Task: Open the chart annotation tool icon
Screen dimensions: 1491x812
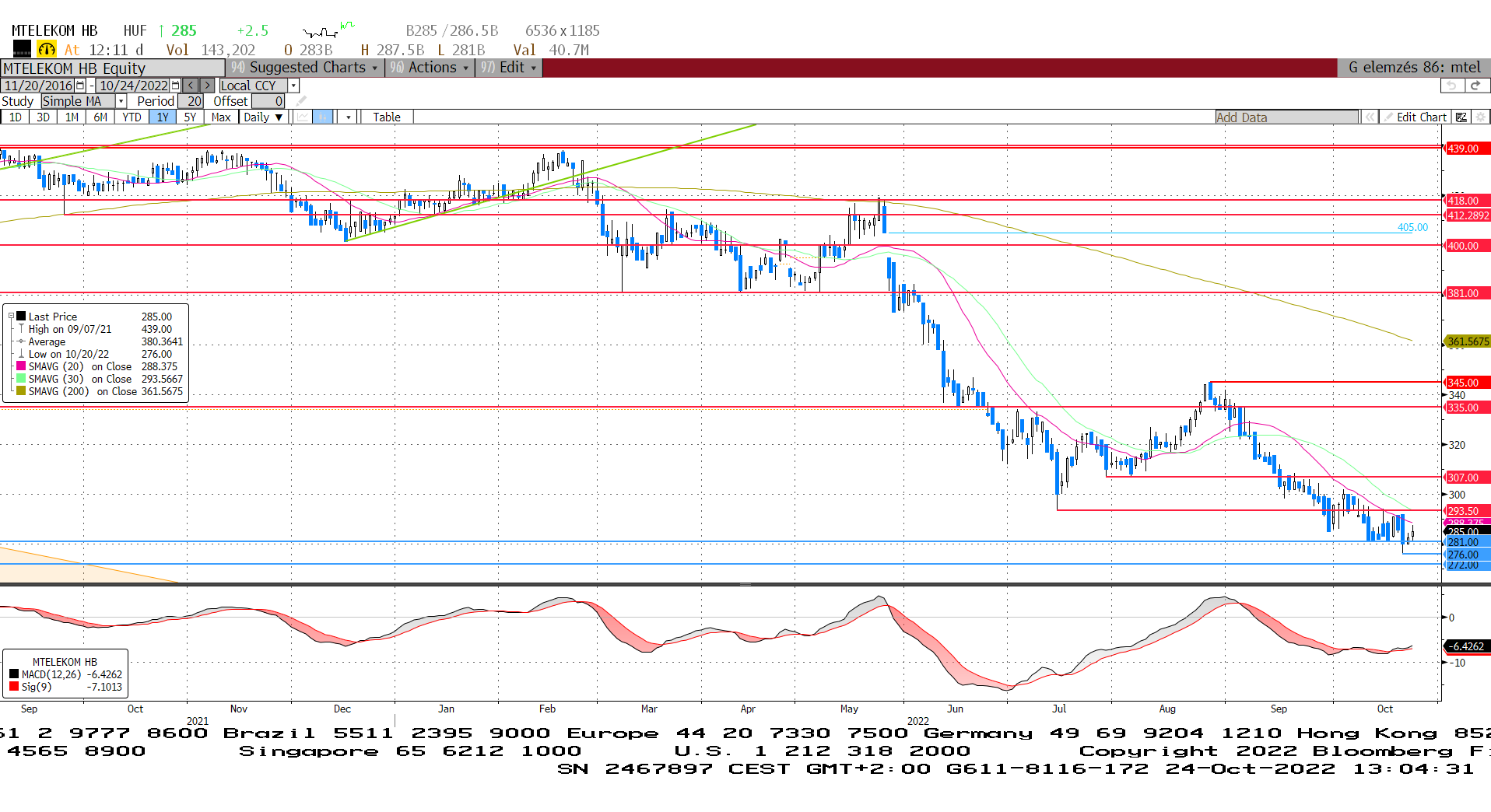Action: coord(1461,117)
